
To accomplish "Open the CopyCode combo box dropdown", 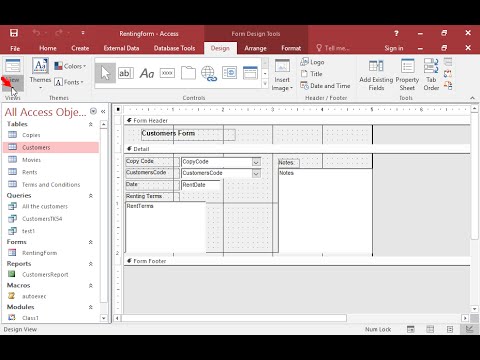I will point(256,162).
